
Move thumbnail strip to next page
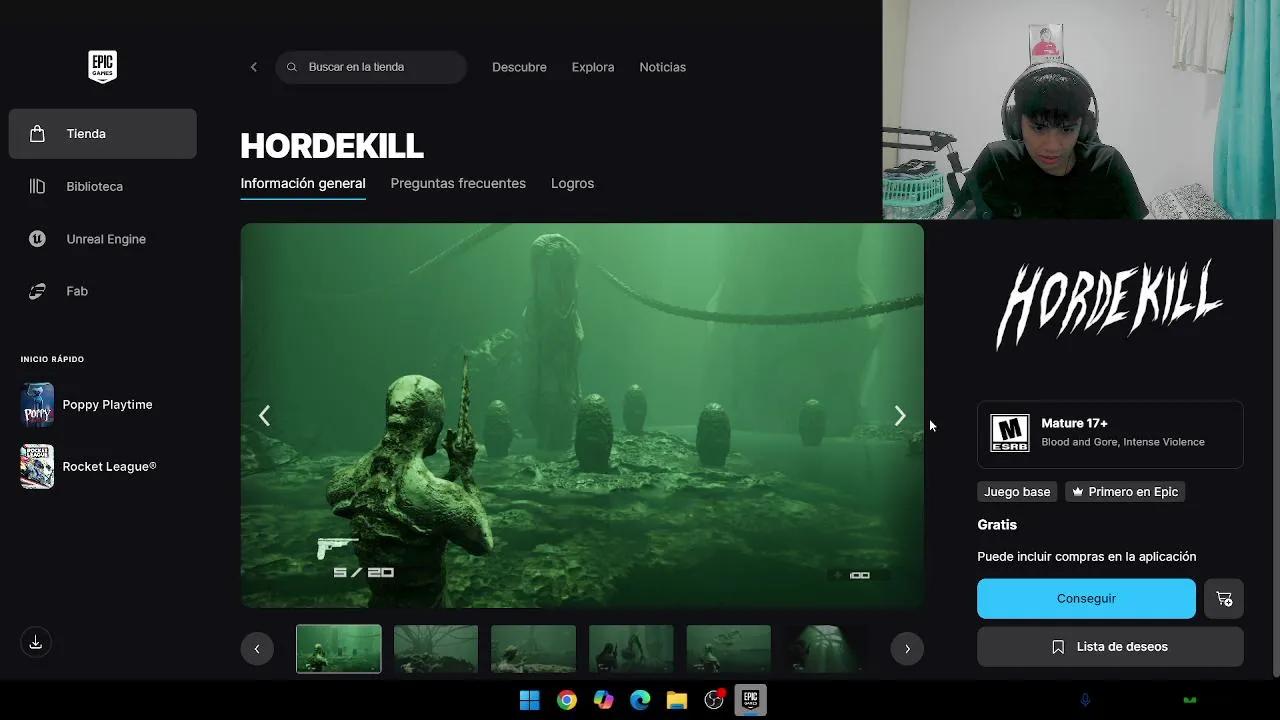[907, 649]
